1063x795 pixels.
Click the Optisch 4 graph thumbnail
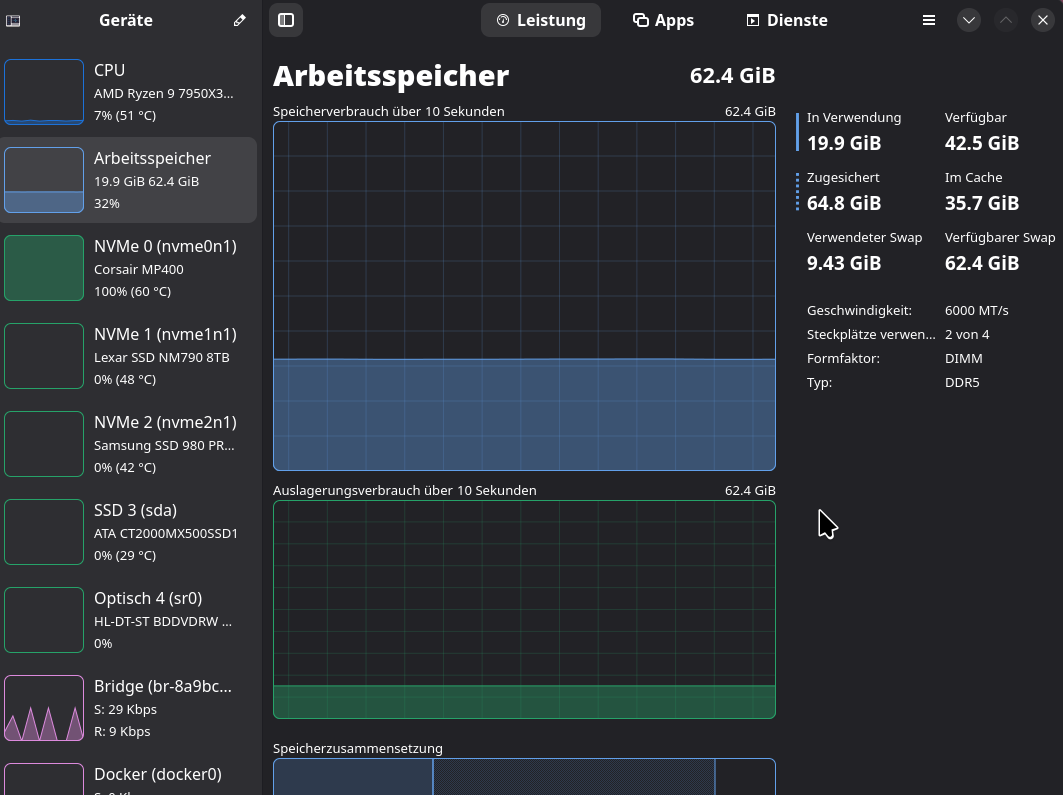pos(44,620)
